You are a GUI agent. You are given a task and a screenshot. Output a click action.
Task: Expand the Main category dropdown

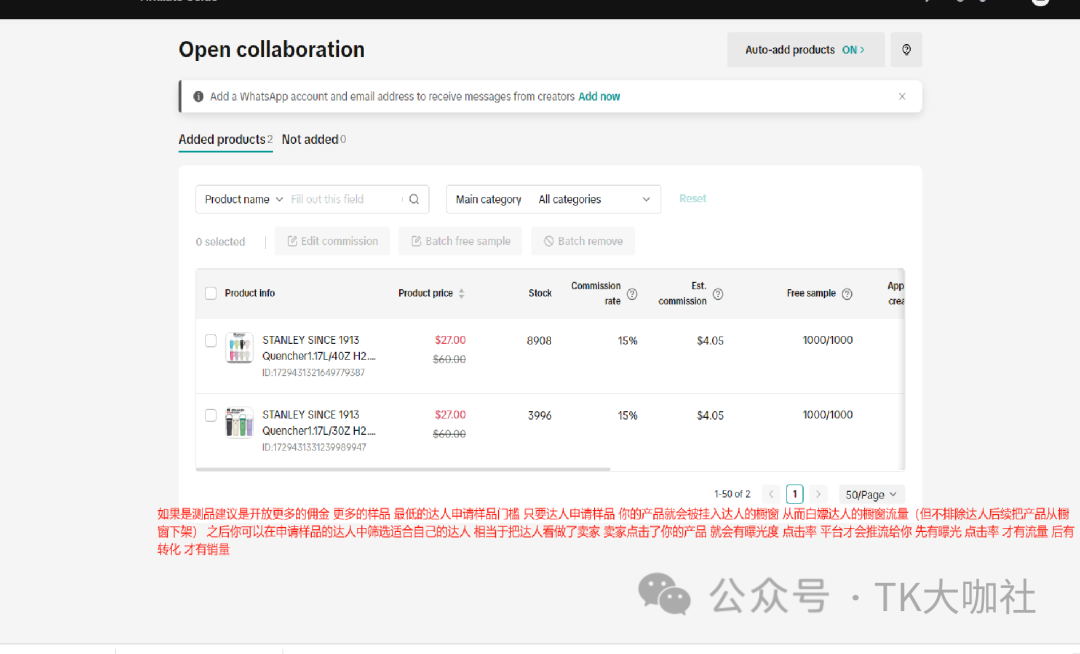tap(553, 200)
